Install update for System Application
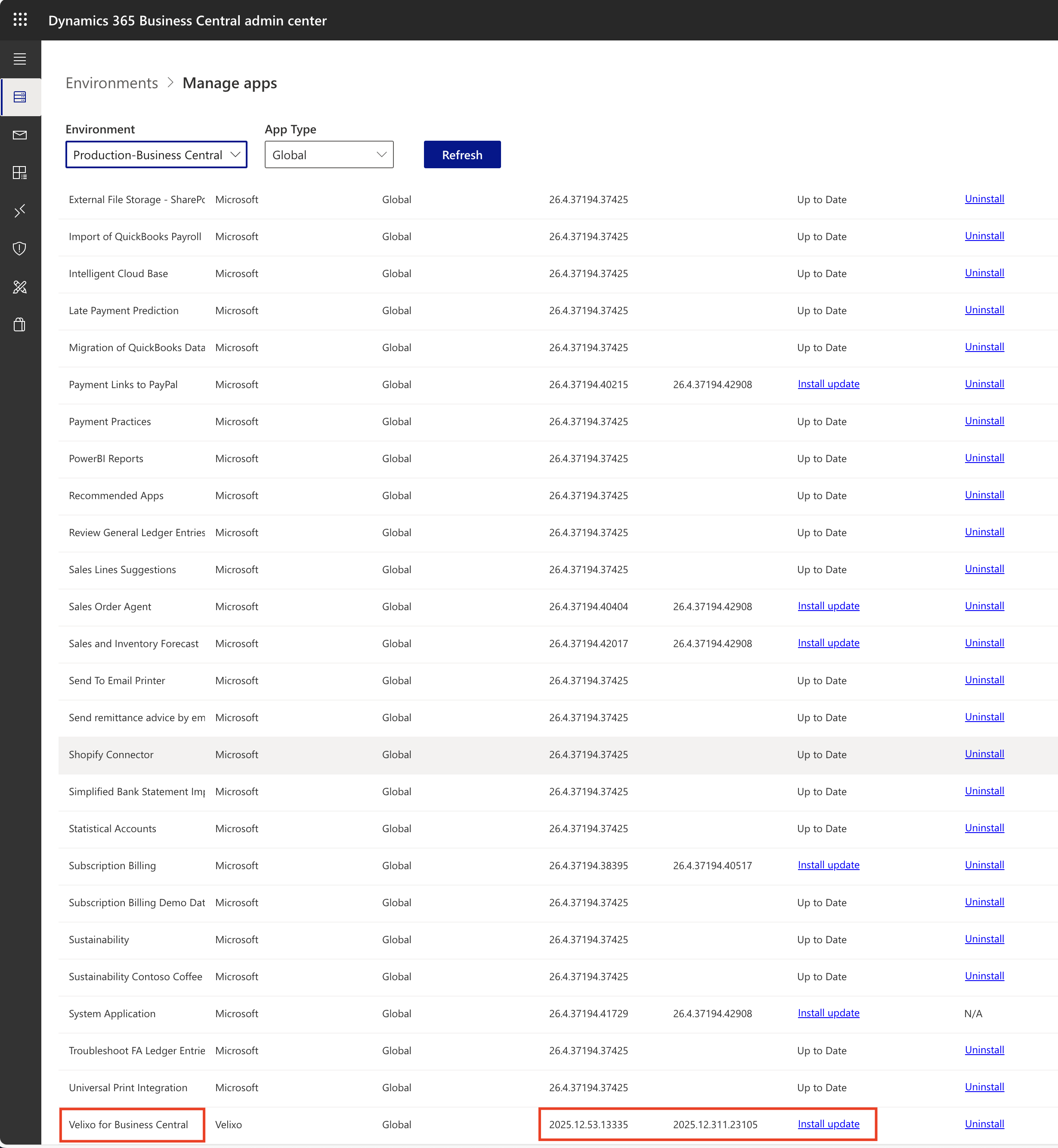 coord(828,1013)
